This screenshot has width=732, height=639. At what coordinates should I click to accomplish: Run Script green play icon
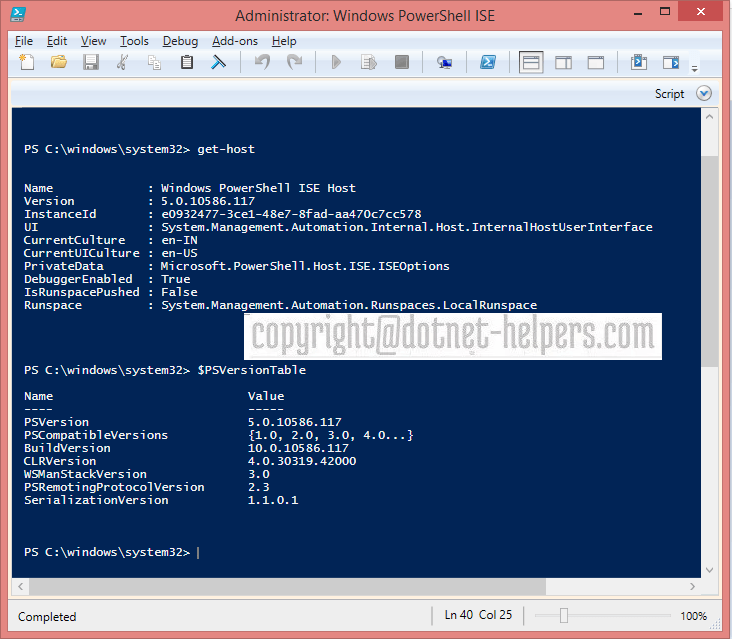click(x=336, y=62)
